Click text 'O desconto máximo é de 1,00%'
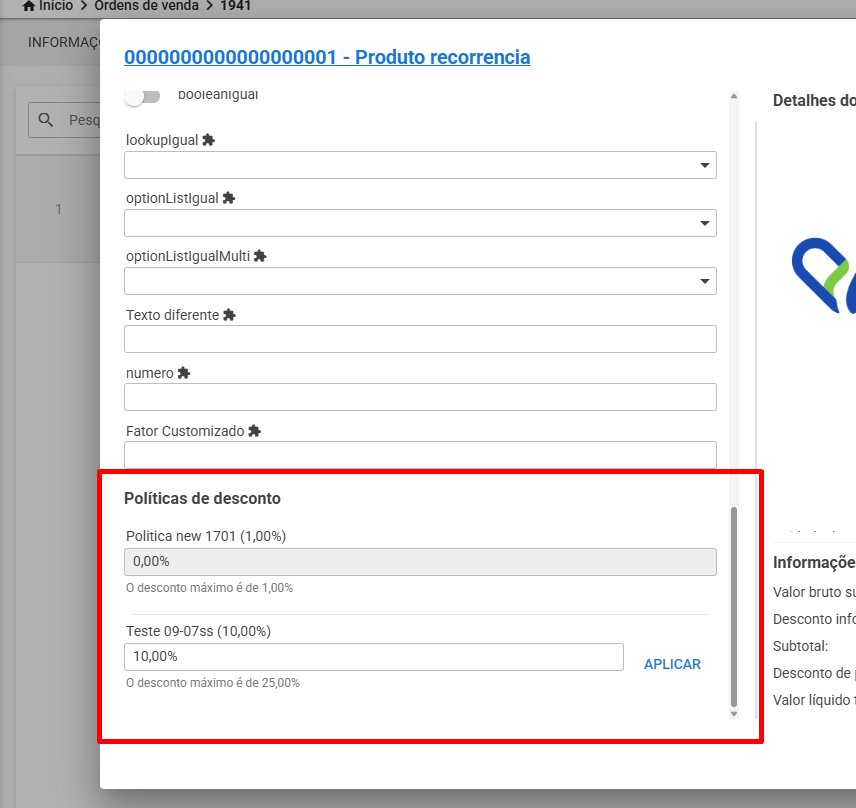Screen dimensions: 856x808 (x=210, y=588)
